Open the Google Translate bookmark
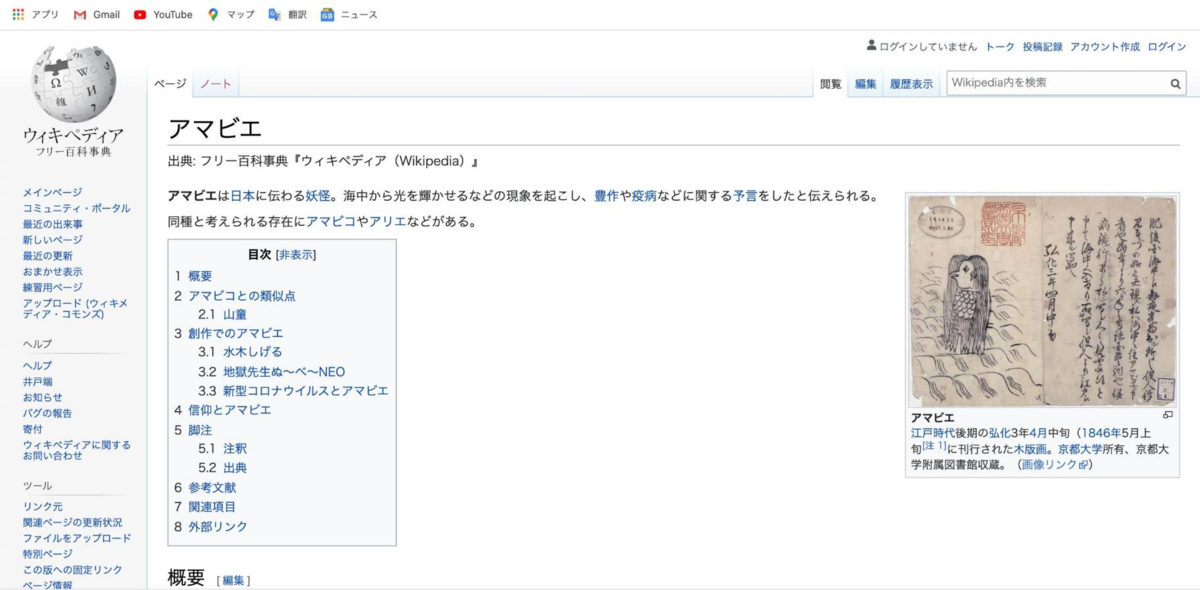 coord(288,14)
